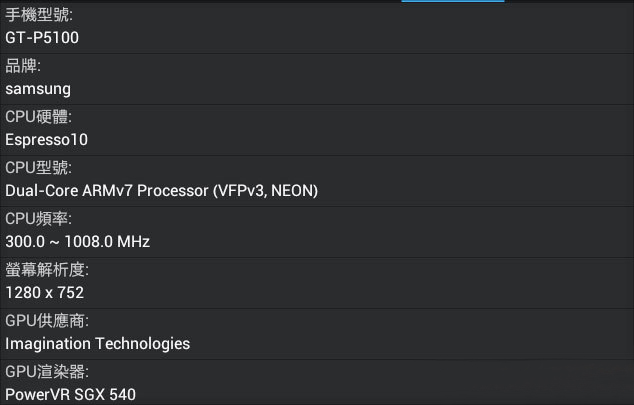The image size is (634, 405).
Task: Tap the 手機型號 label
Action: coord(39,16)
